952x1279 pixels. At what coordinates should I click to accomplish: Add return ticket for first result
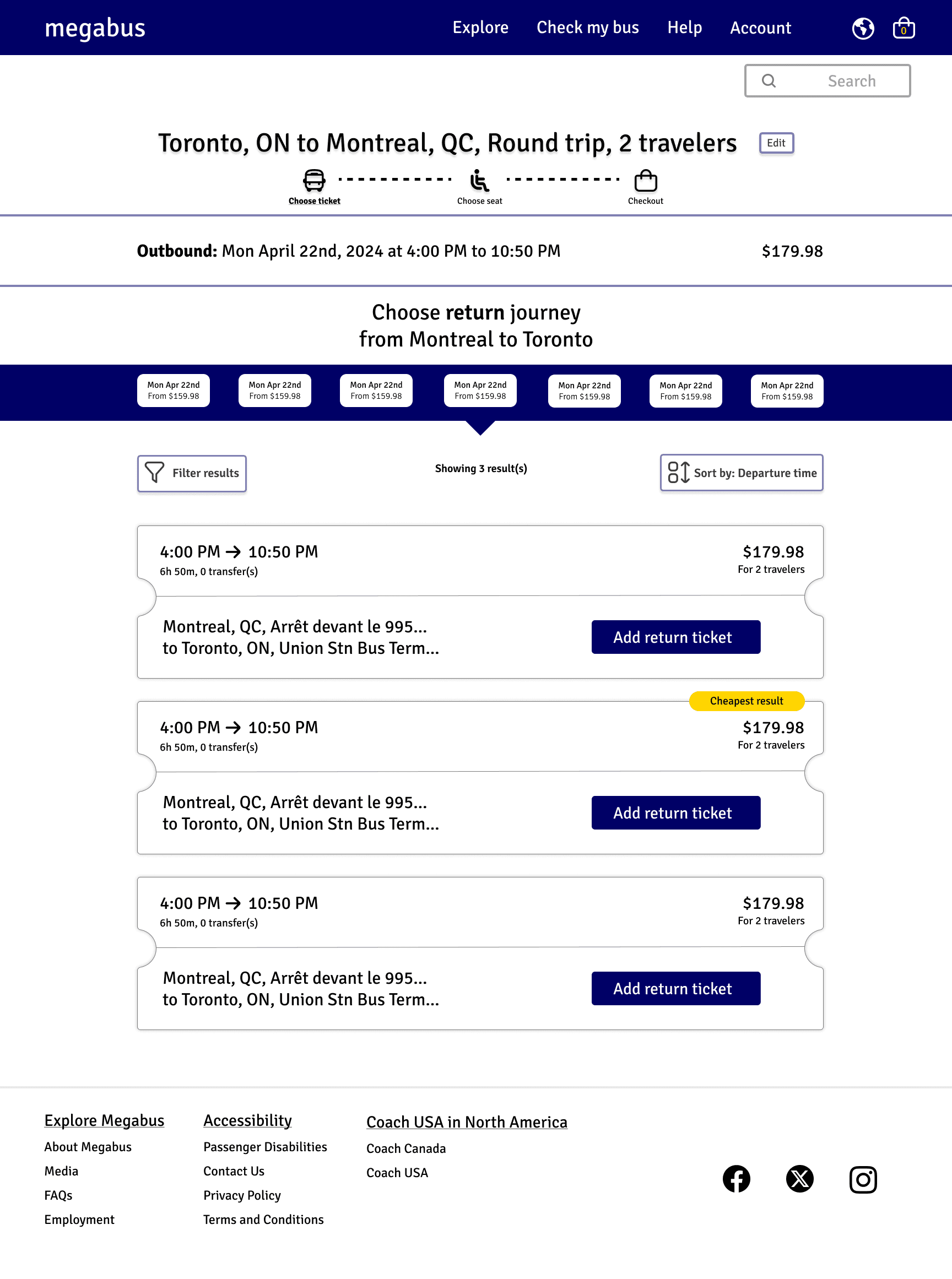click(675, 637)
